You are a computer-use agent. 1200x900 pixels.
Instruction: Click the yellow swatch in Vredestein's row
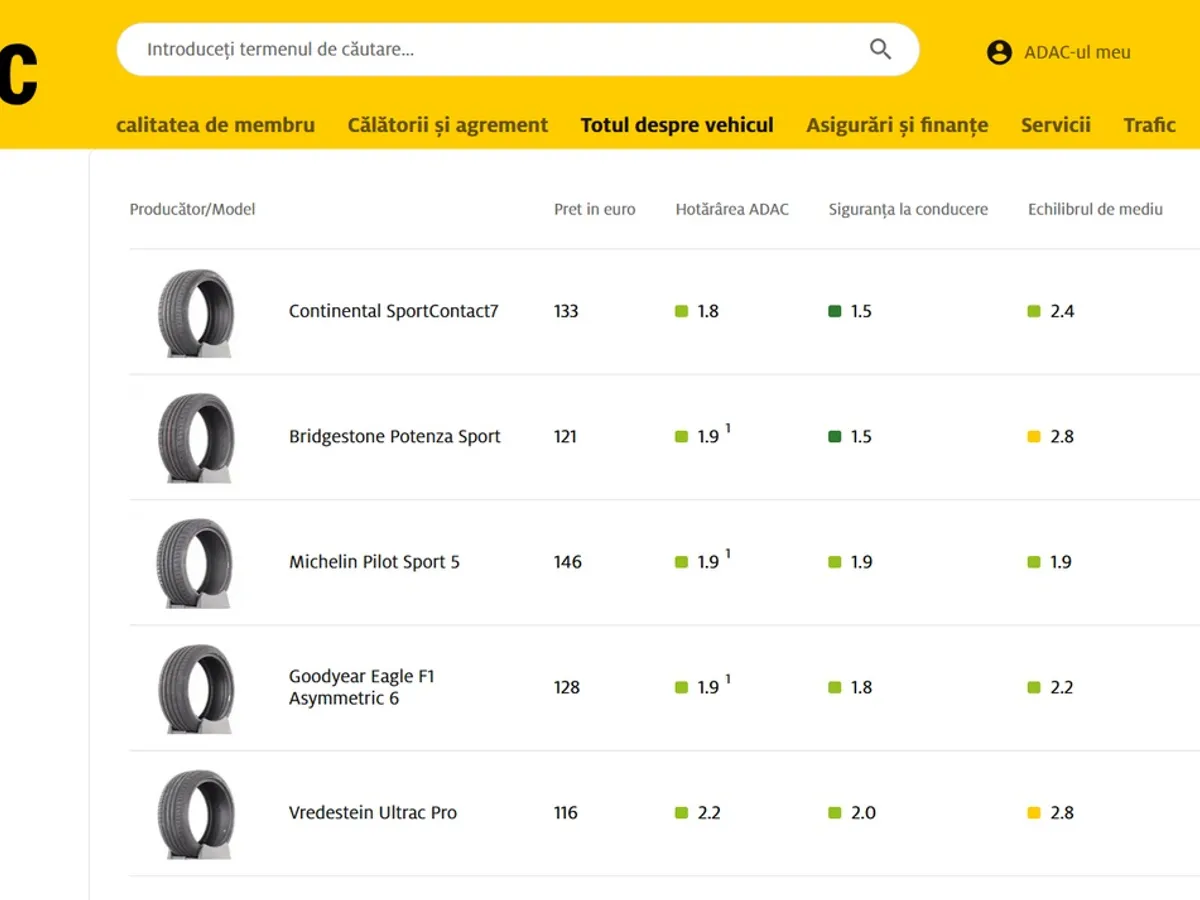pos(1034,813)
